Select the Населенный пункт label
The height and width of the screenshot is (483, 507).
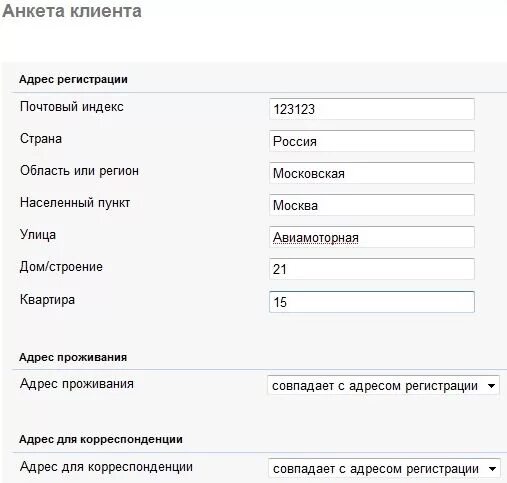point(75,203)
